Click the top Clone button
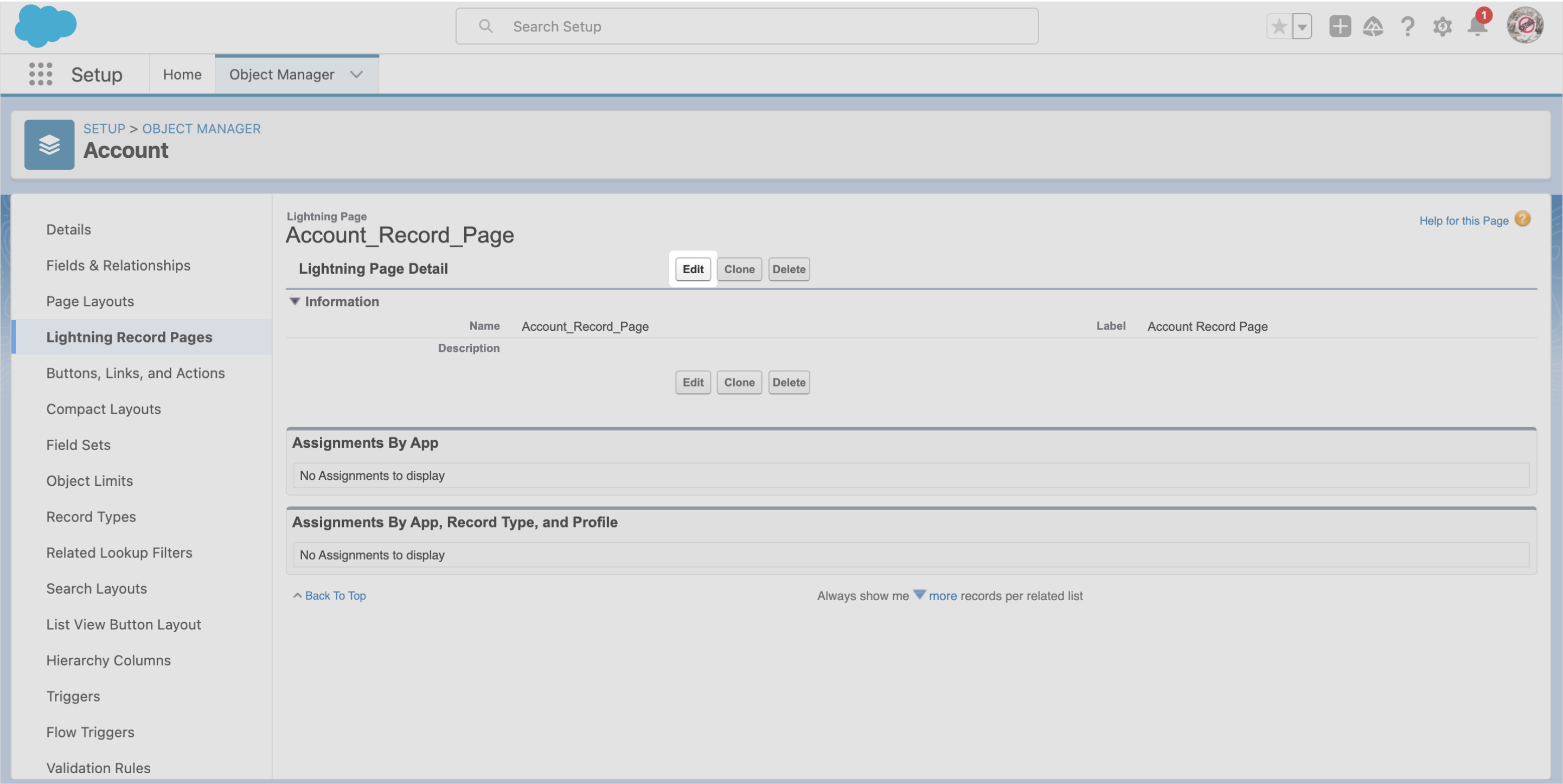The image size is (1563, 784). click(x=739, y=269)
